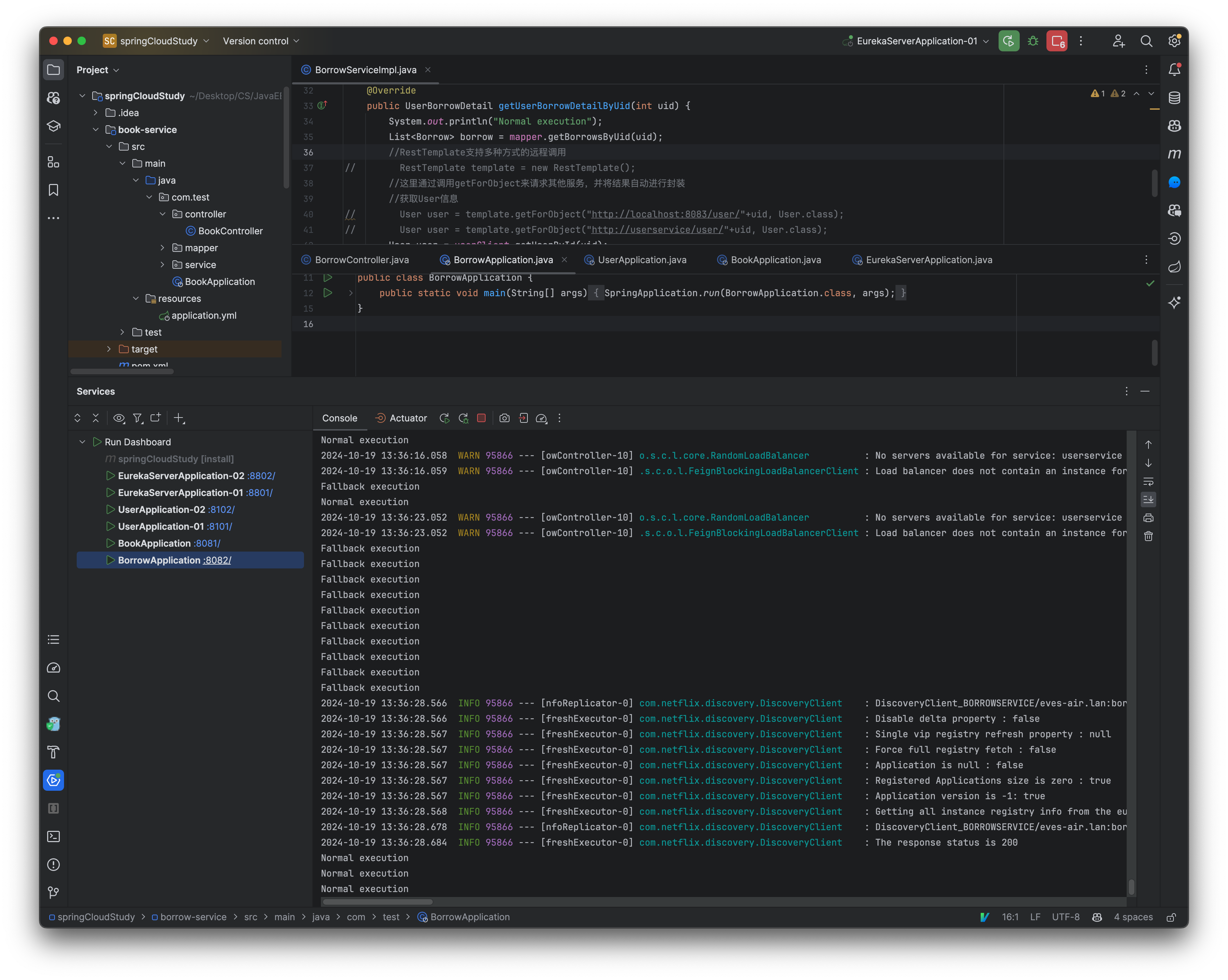Toggle the filter in the Services toolbar
This screenshot has height=980, width=1228.
pos(138,418)
